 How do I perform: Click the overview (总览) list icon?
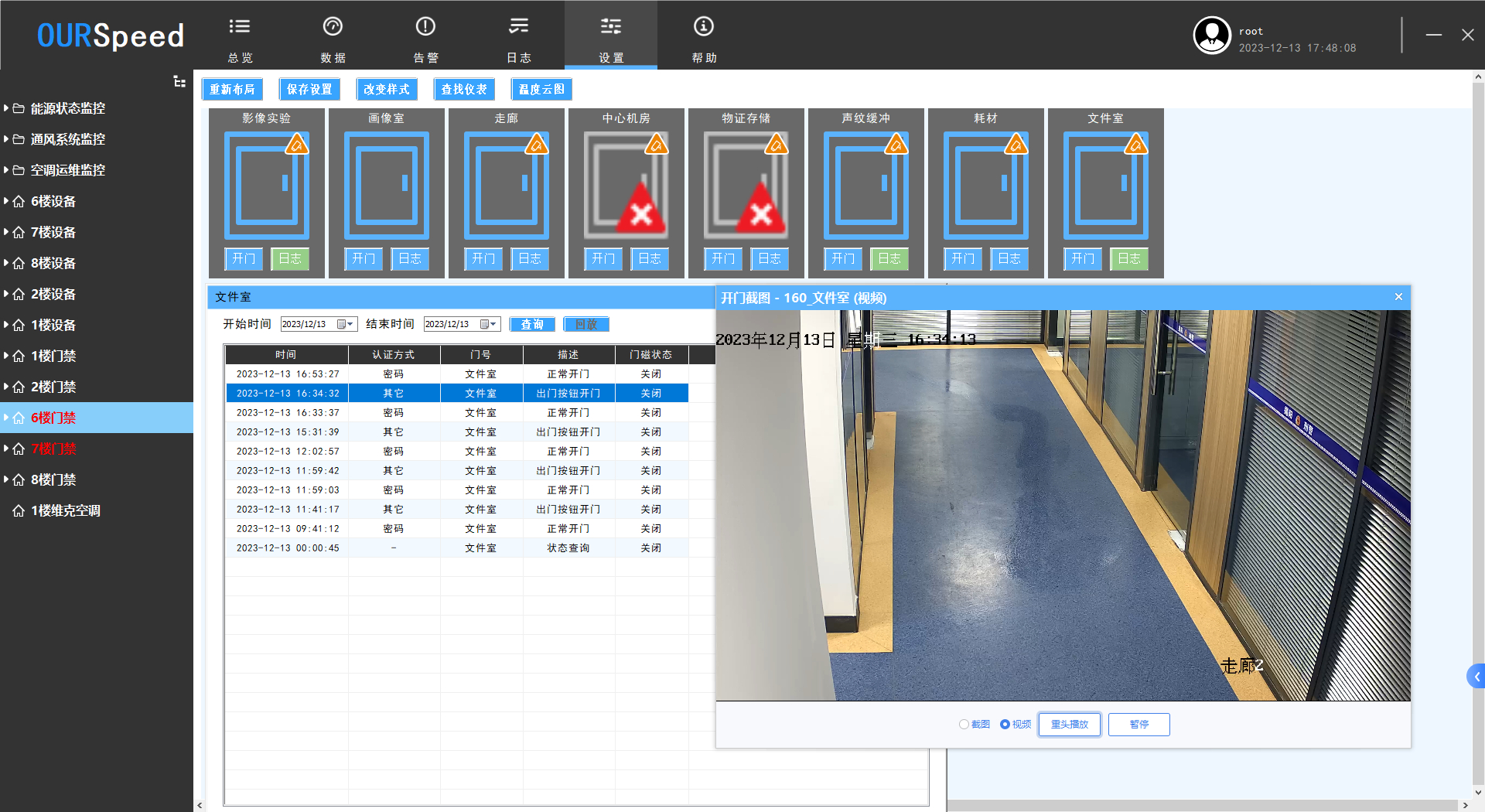pyautogui.click(x=240, y=27)
